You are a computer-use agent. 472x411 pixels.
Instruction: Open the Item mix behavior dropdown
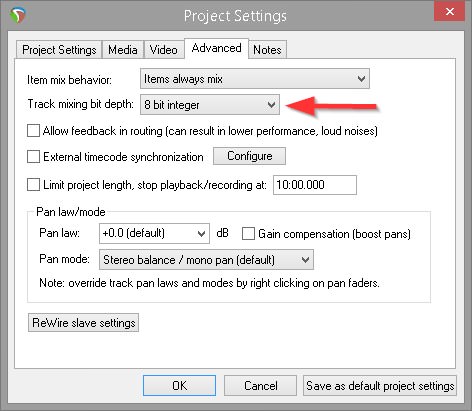click(255, 79)
